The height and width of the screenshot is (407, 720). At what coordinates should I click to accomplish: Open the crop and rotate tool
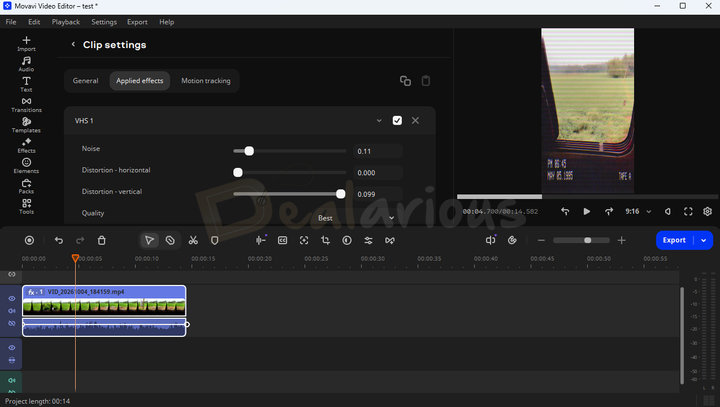[x=325, y=240]
